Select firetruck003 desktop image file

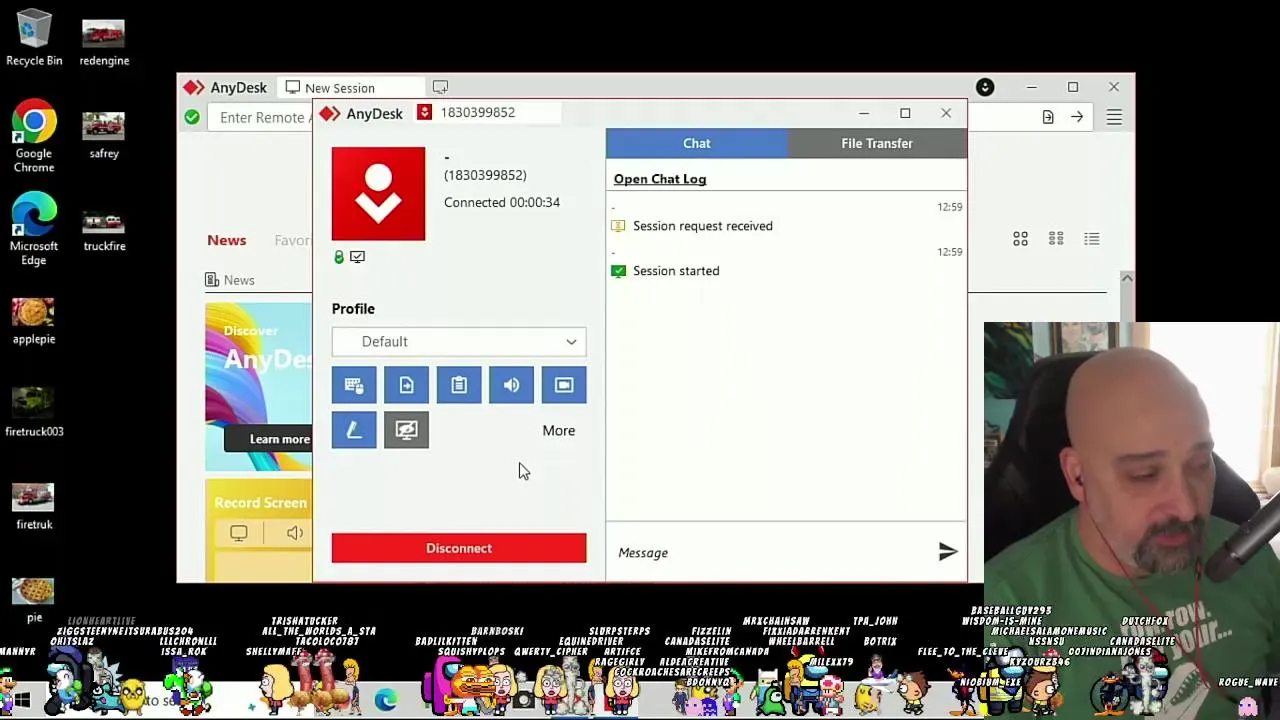click(34, 413)
